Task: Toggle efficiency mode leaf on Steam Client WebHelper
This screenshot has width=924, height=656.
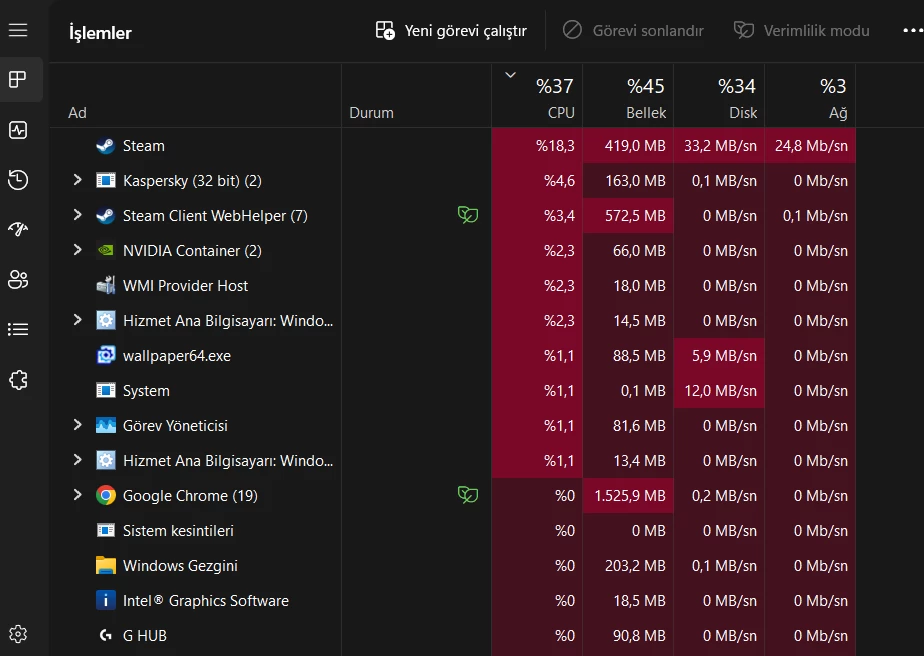Action: 467,215
